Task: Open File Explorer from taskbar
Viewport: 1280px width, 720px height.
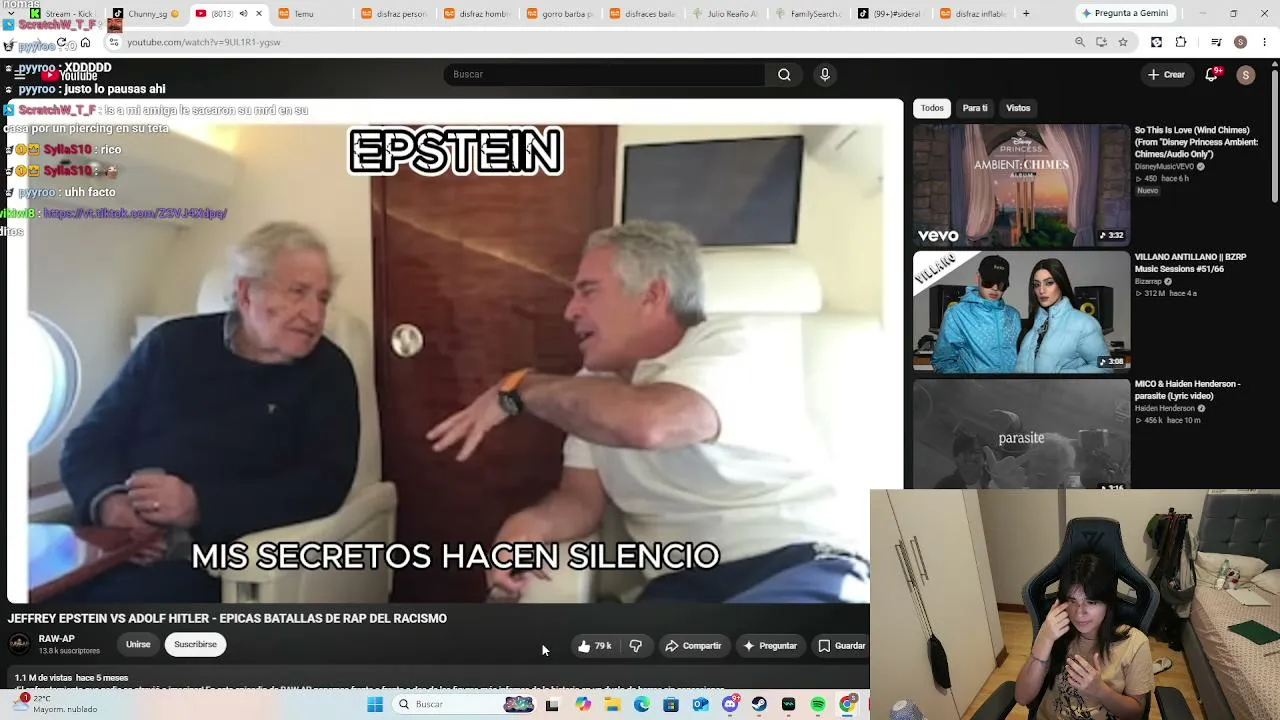Action: point(612,705)
